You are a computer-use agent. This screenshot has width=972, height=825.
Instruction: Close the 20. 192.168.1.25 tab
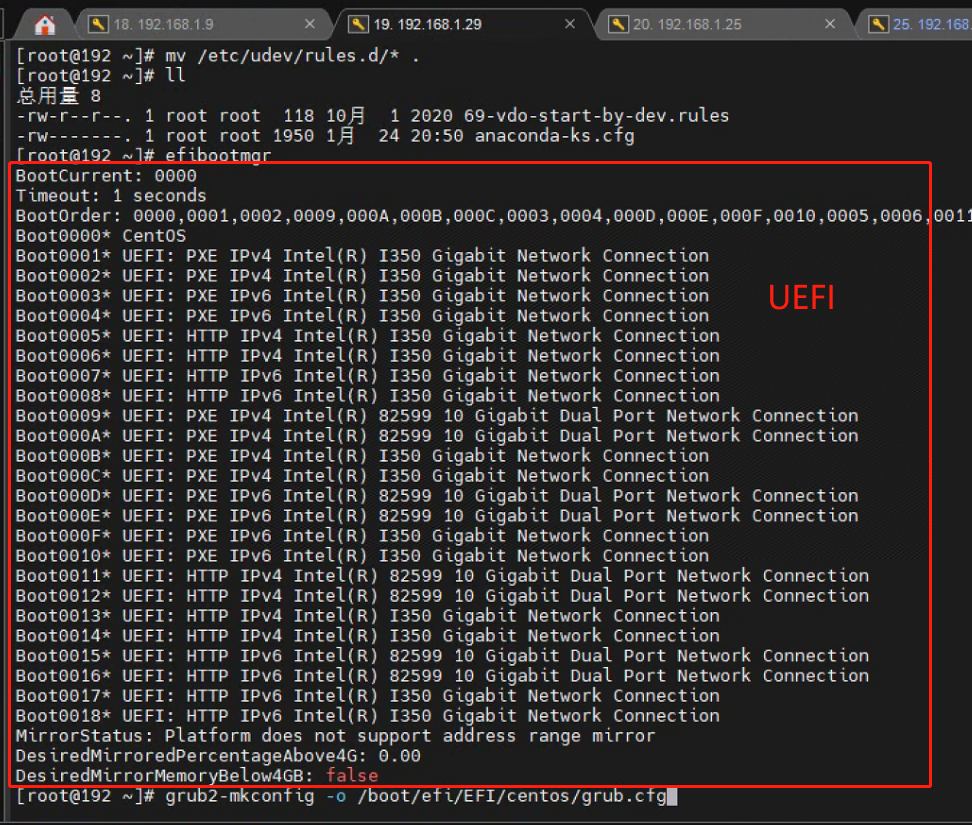coord(830,24)
